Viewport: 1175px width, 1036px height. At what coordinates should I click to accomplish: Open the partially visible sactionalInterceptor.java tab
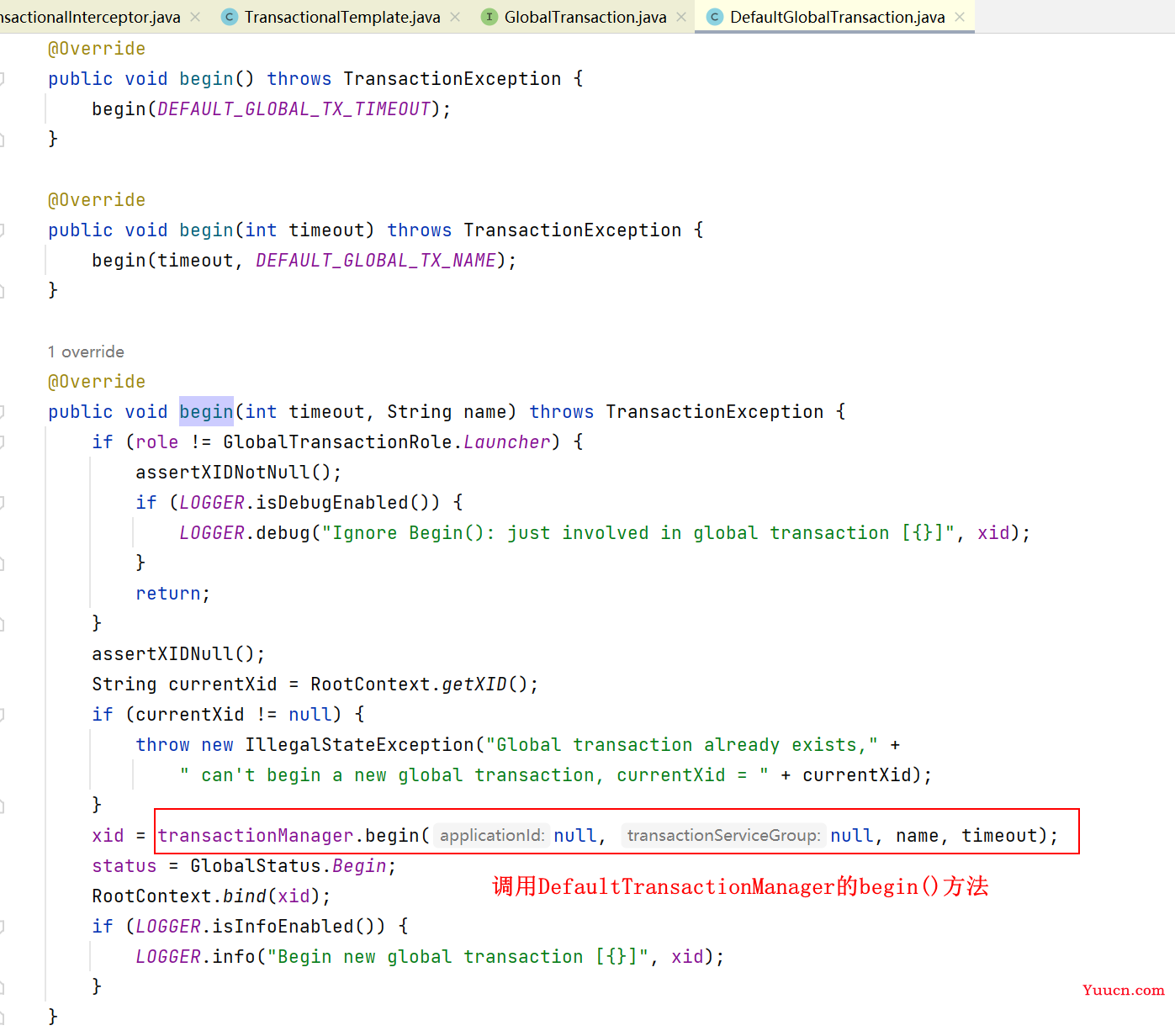(x=90, y=17)
